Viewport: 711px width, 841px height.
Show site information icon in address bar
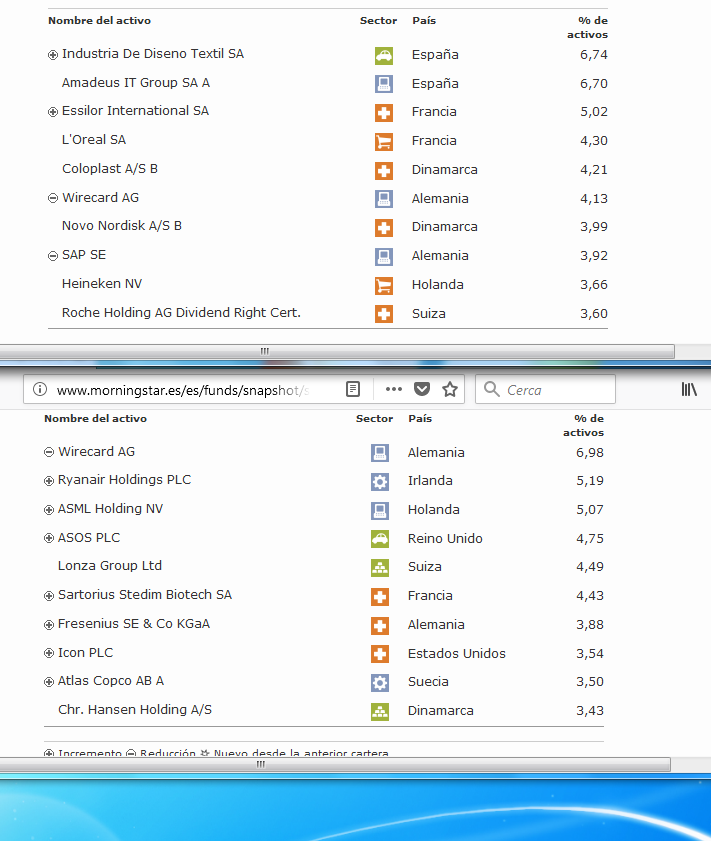tap(40, 389)
